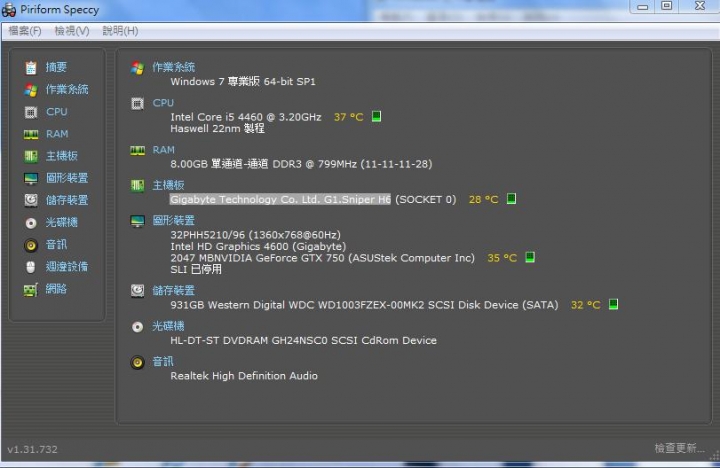Click the Realtek High Definition Audio text
This screenshot has height=468, width=720.
tap(244, 376)
